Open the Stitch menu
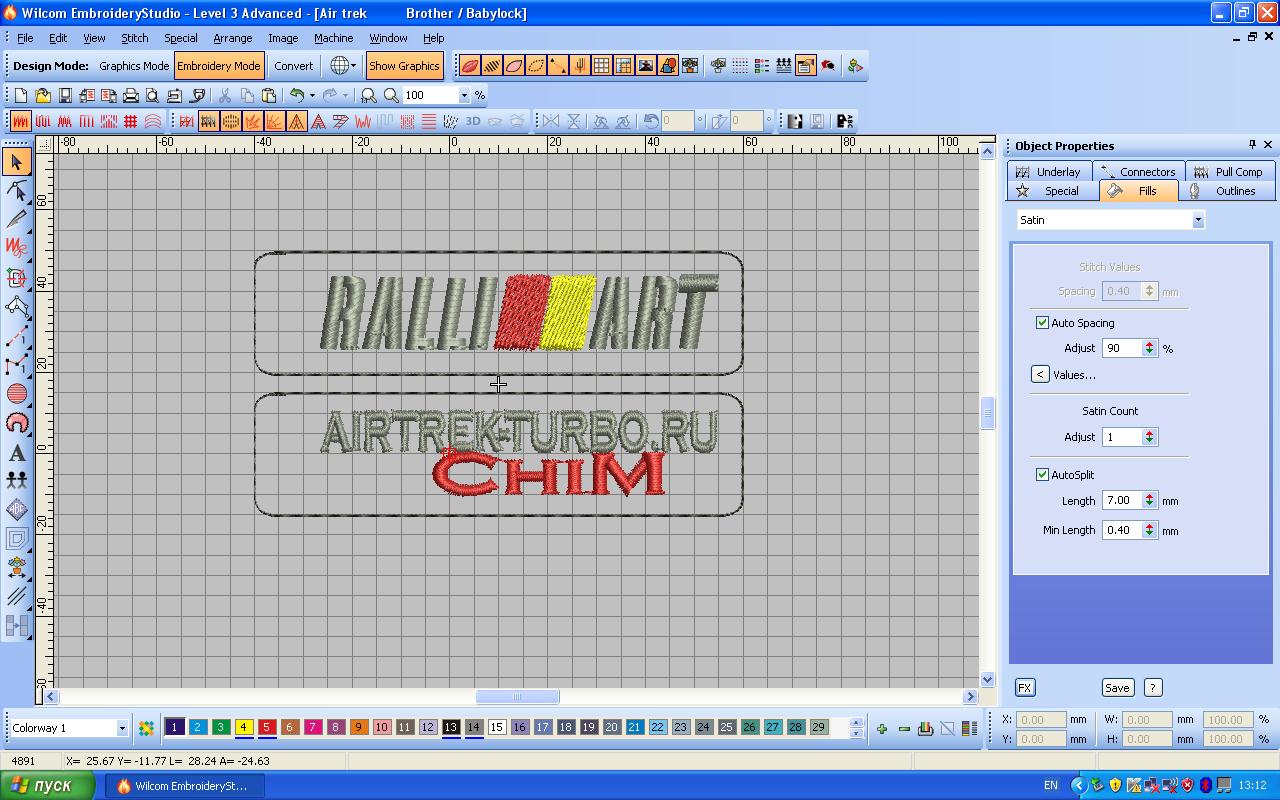Screen dimensions: 1280x800 tap(134, 38)
